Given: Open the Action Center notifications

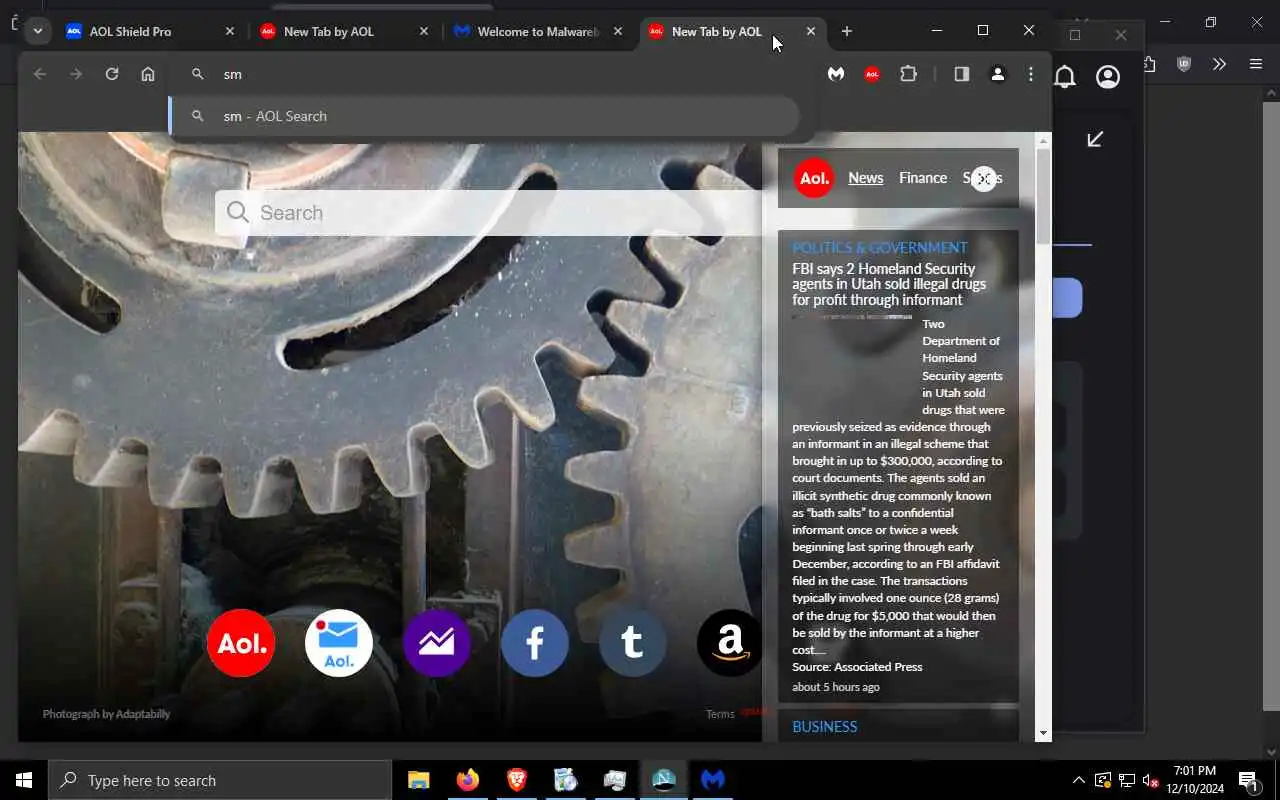Looking at the screenshot, I should click(x=1248, y=780).
